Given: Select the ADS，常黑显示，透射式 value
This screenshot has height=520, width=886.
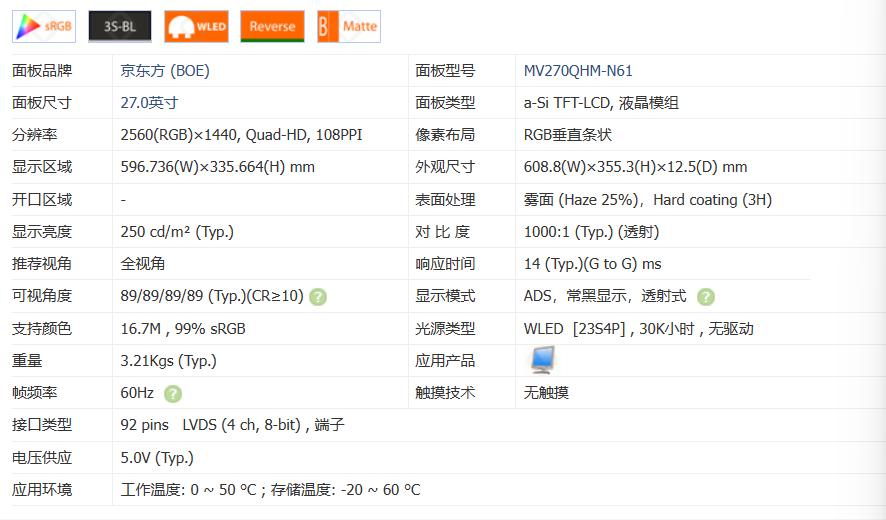Looking at the screenshot, I should [605, 296].
